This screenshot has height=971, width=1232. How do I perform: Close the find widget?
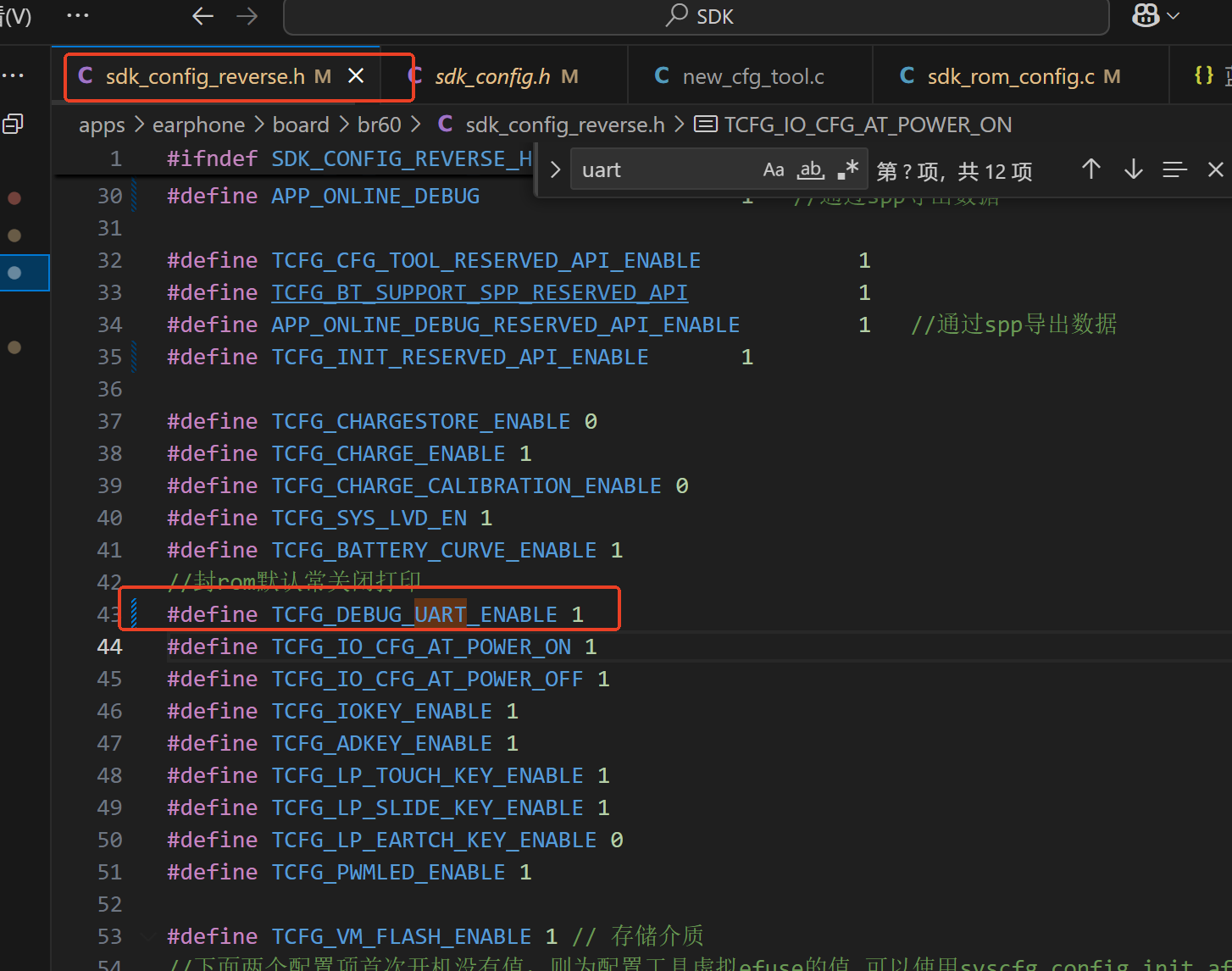[x=1216, y=169]
